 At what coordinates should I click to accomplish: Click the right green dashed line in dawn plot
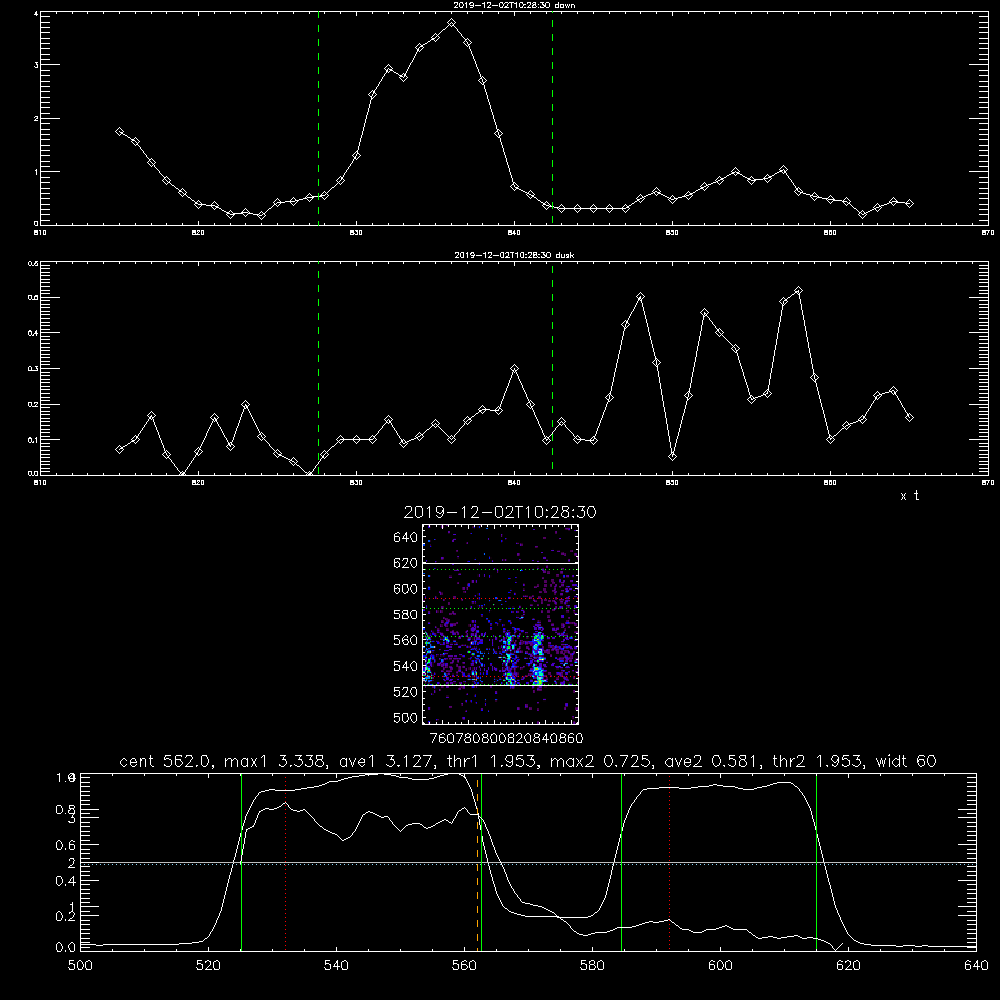click(x=552, y=121)
